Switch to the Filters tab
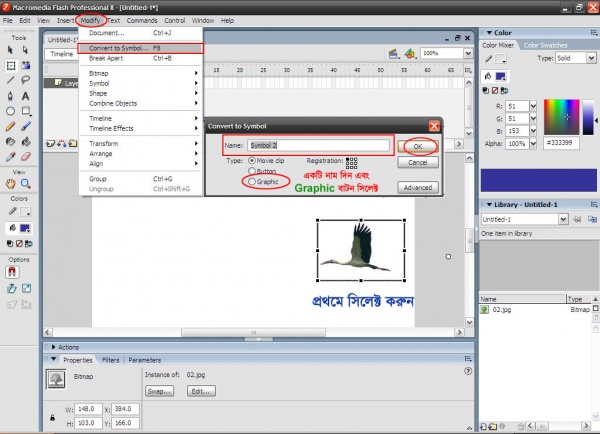This screenshot has width=600, height=434. point(111,360)
